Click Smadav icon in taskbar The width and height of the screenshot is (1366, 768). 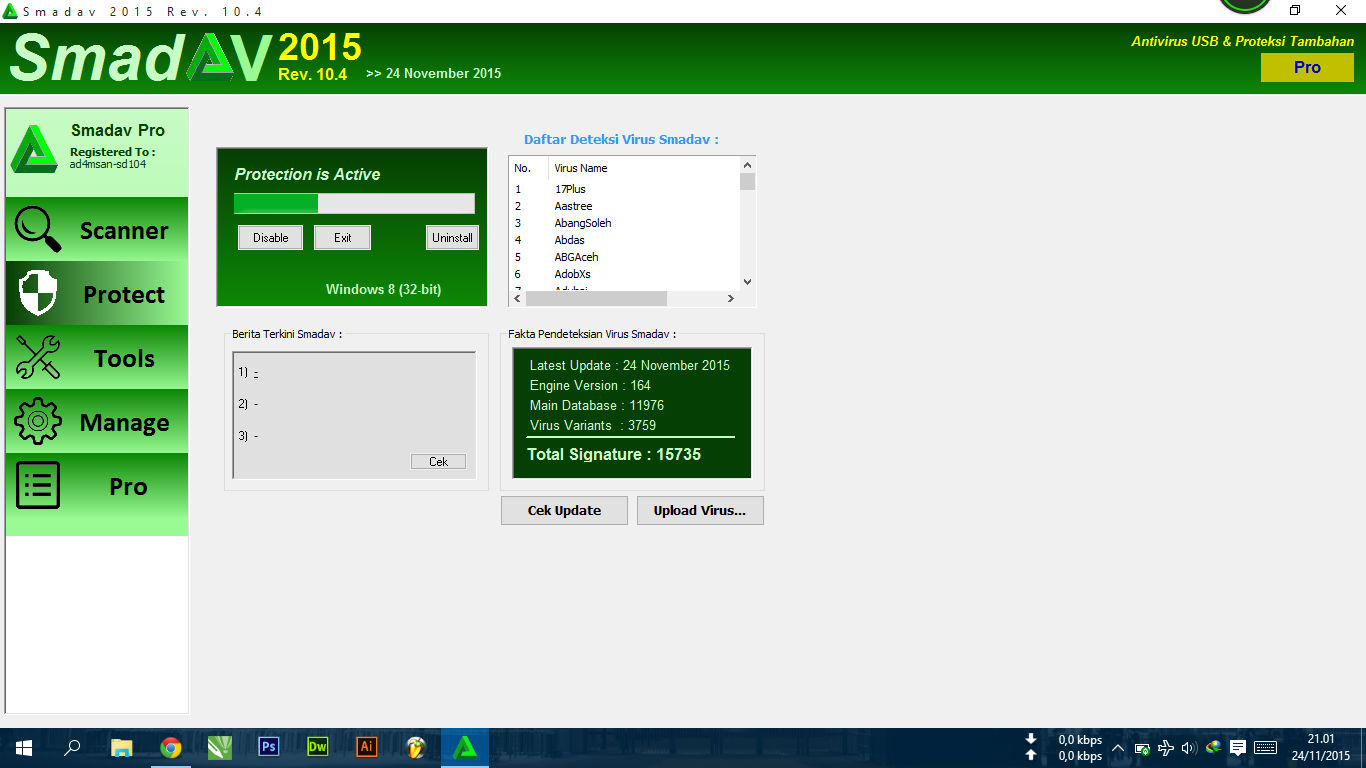click(x=464, y=748)
